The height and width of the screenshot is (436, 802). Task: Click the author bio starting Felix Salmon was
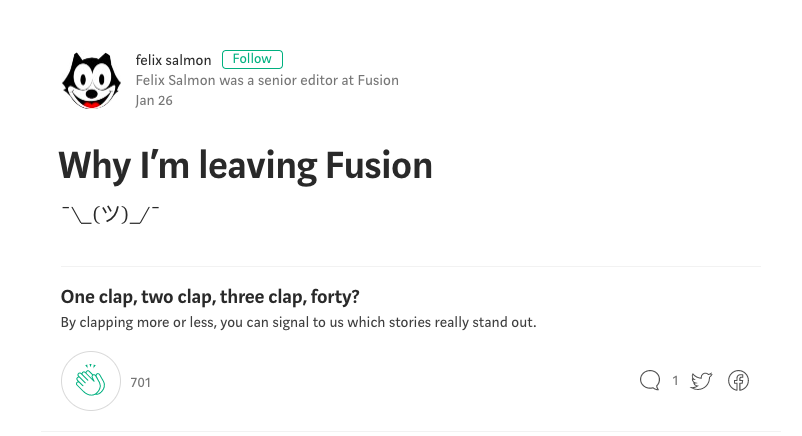(x=267, y=80)
